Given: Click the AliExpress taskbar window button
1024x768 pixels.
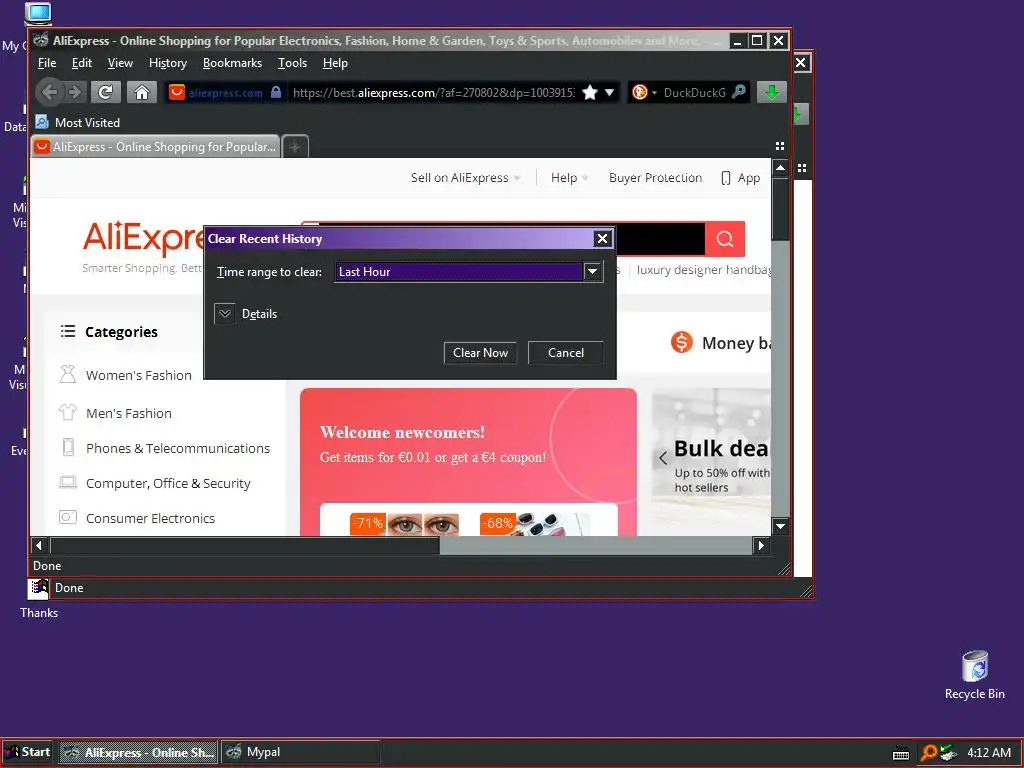Looking at the screenshot, I should coord(138,752).
